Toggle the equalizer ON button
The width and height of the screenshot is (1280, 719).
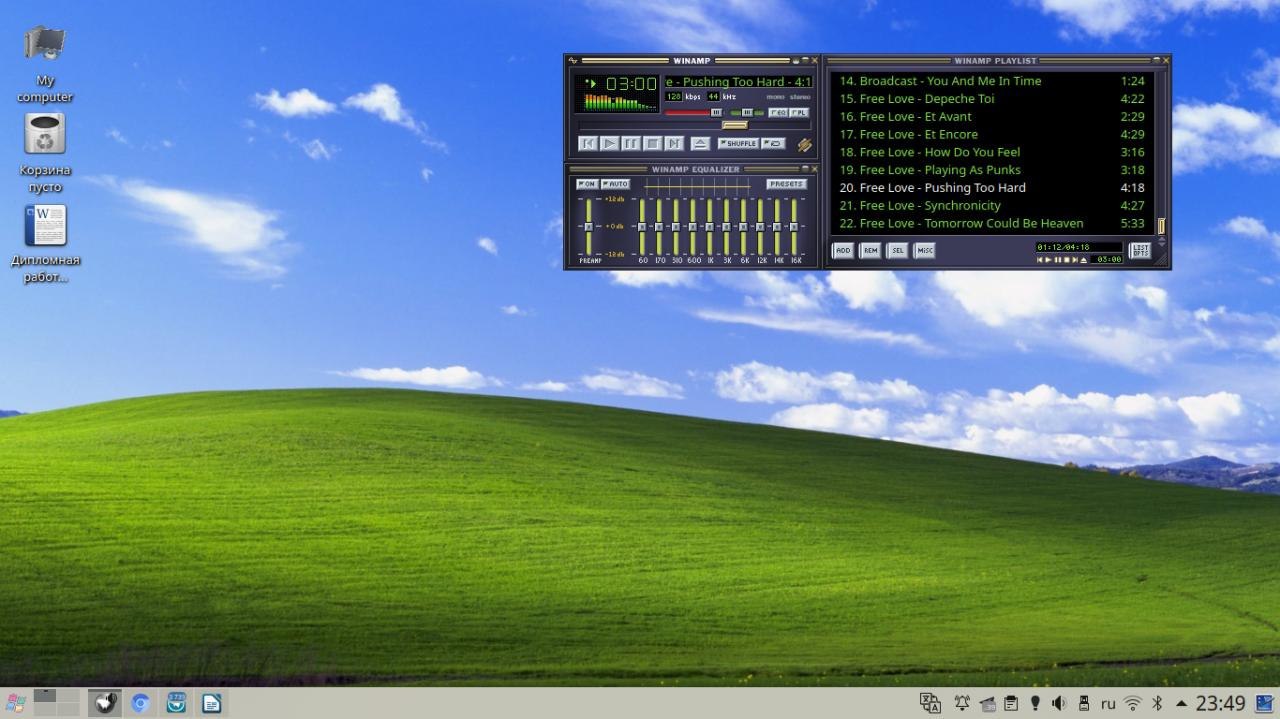click(x=587, y=184)
